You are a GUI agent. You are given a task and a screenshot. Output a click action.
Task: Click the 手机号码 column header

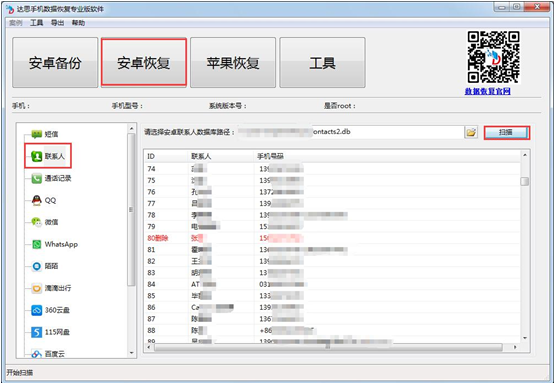pos(387,156)
